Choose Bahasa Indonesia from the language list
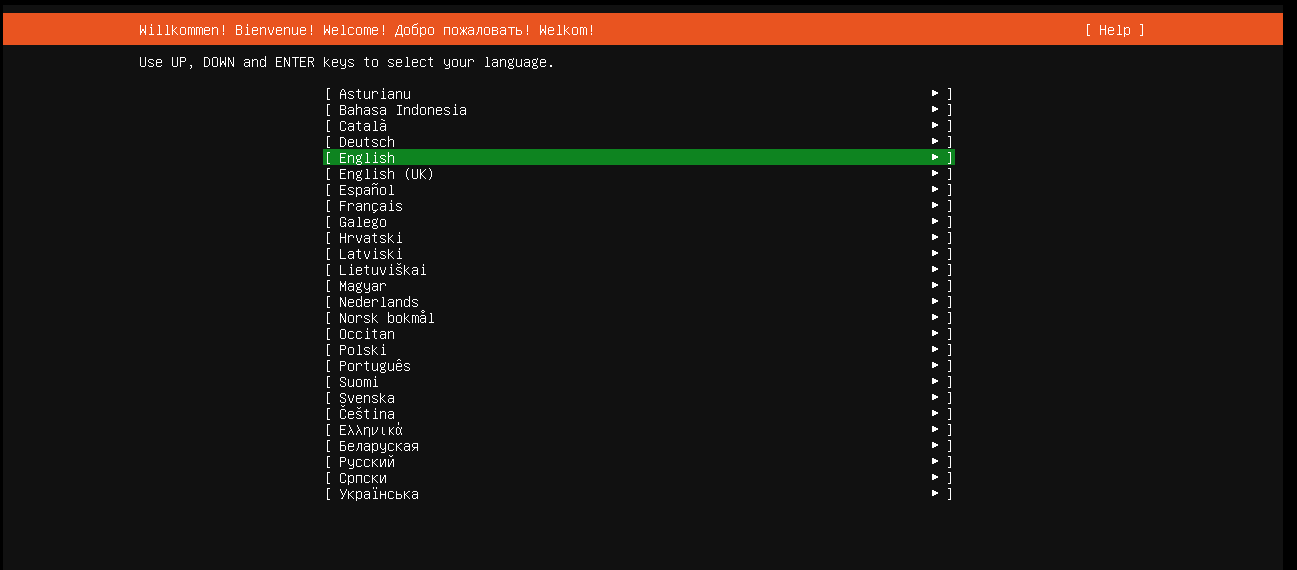1297x570 pixels. [x=639, y=110]
